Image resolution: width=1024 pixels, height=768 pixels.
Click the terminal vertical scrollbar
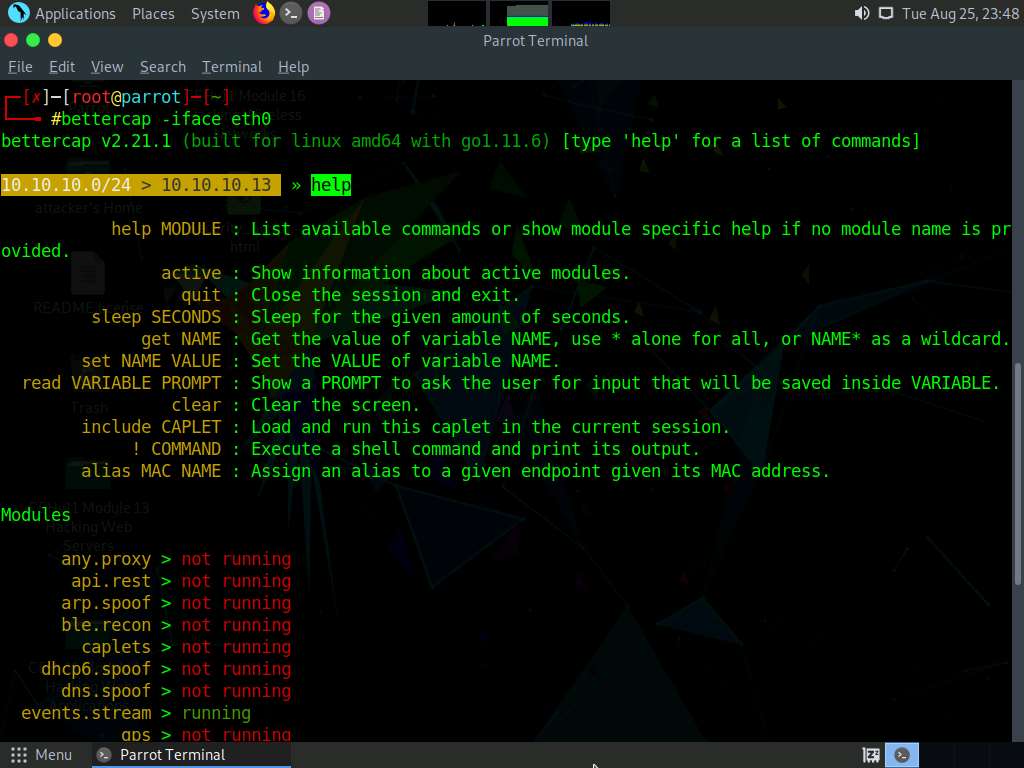point(1017,473)
